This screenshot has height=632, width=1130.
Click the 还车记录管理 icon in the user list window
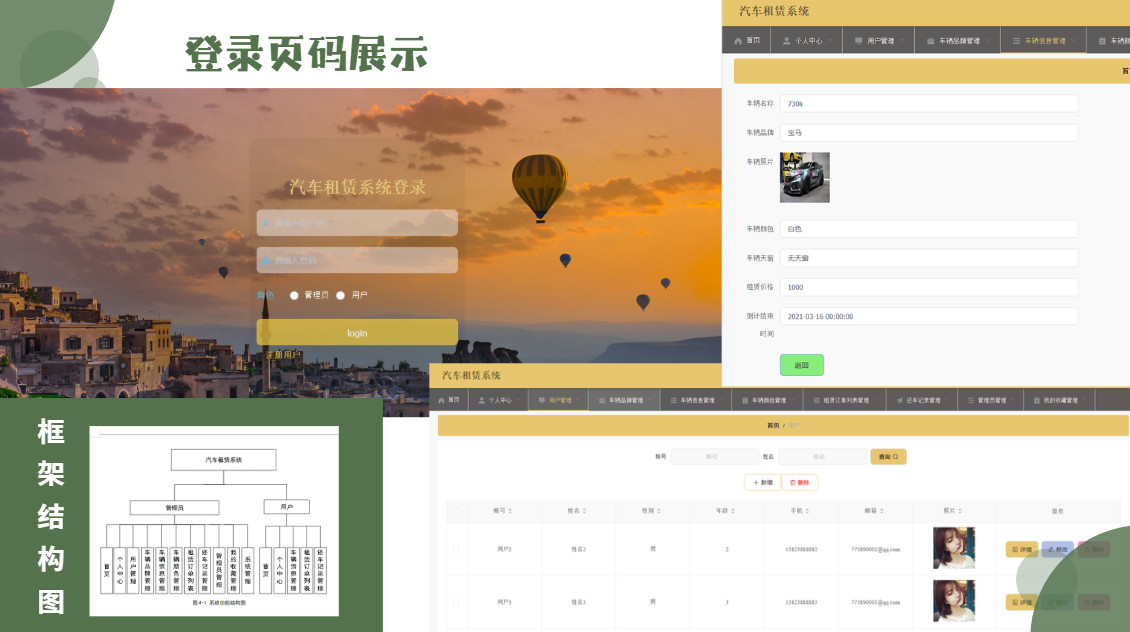(x=899, y=400)
